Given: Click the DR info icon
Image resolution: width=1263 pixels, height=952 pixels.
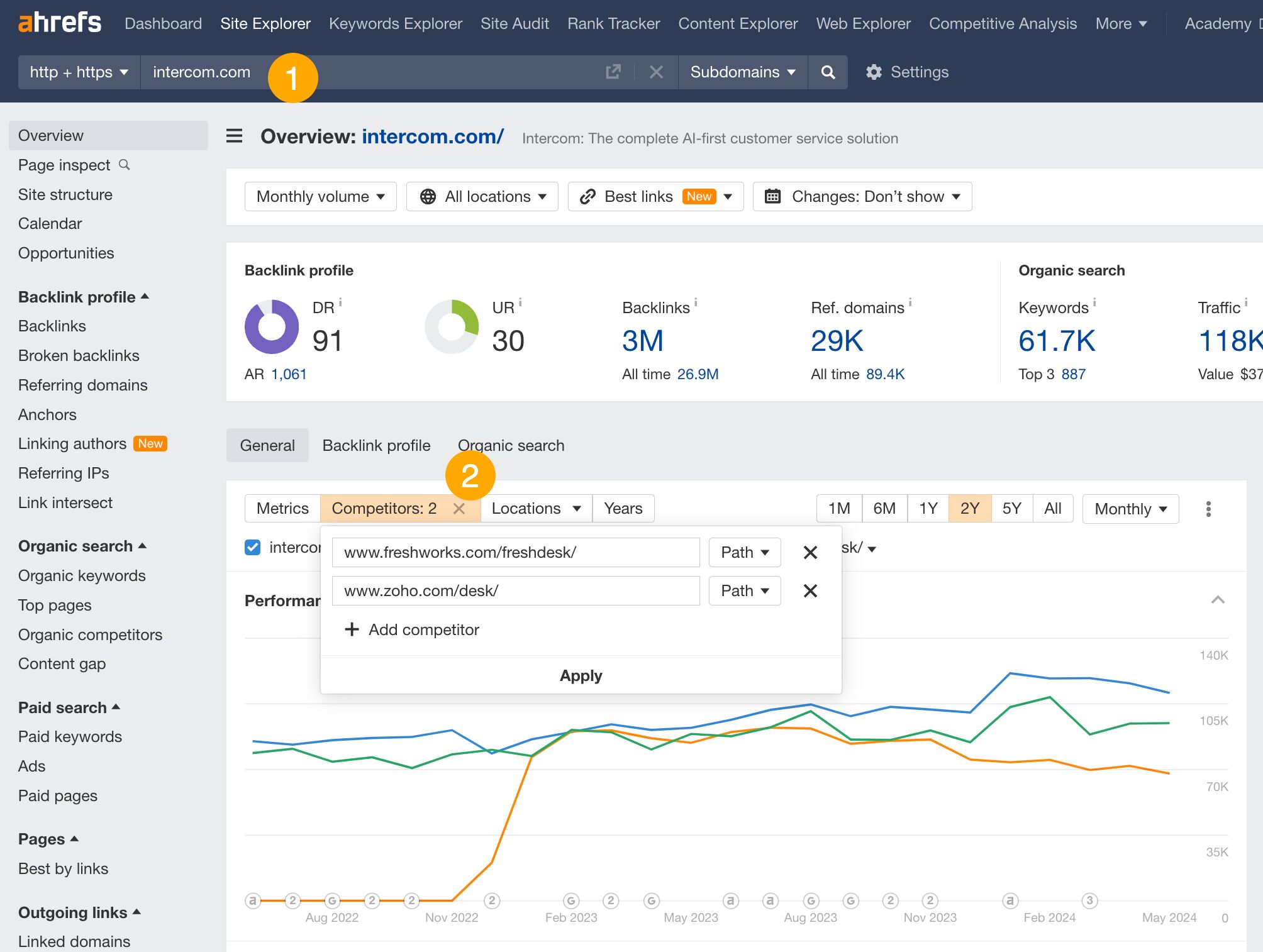Looking at the screenshot, I should point(340,302).
